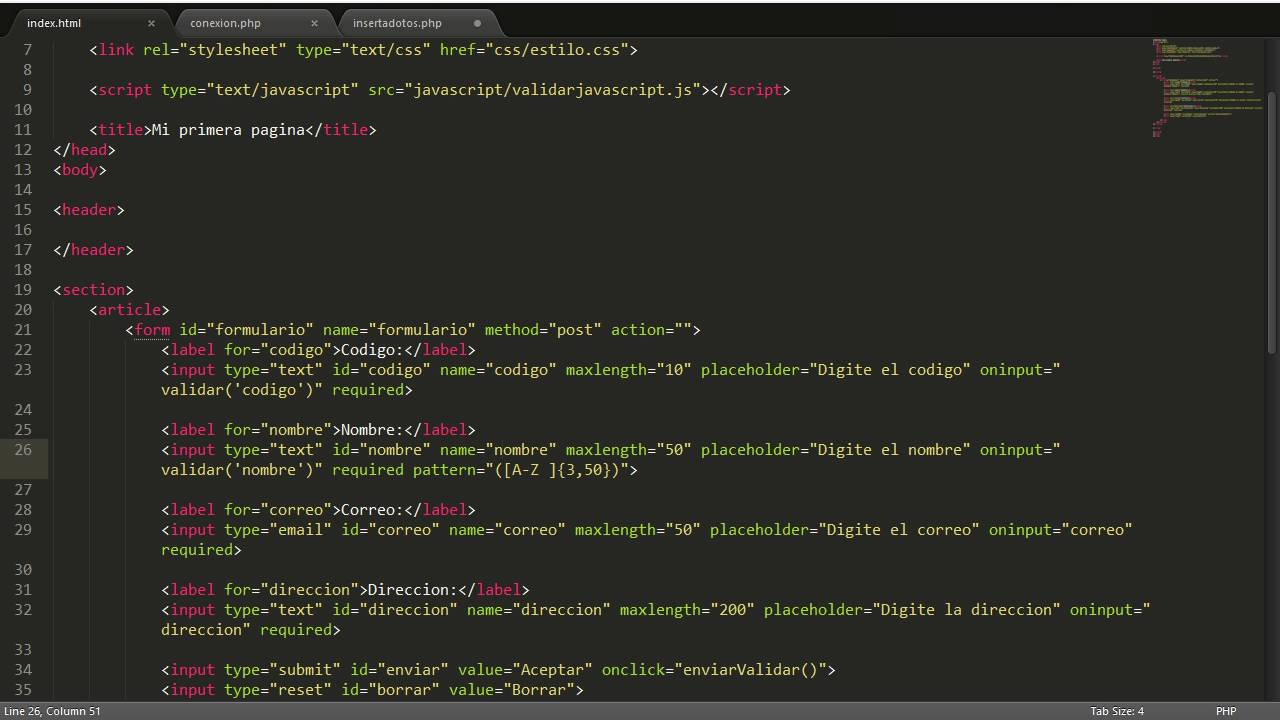
Task: Click the "Digite la direccion" placeholder string
Action: (966, 609)
